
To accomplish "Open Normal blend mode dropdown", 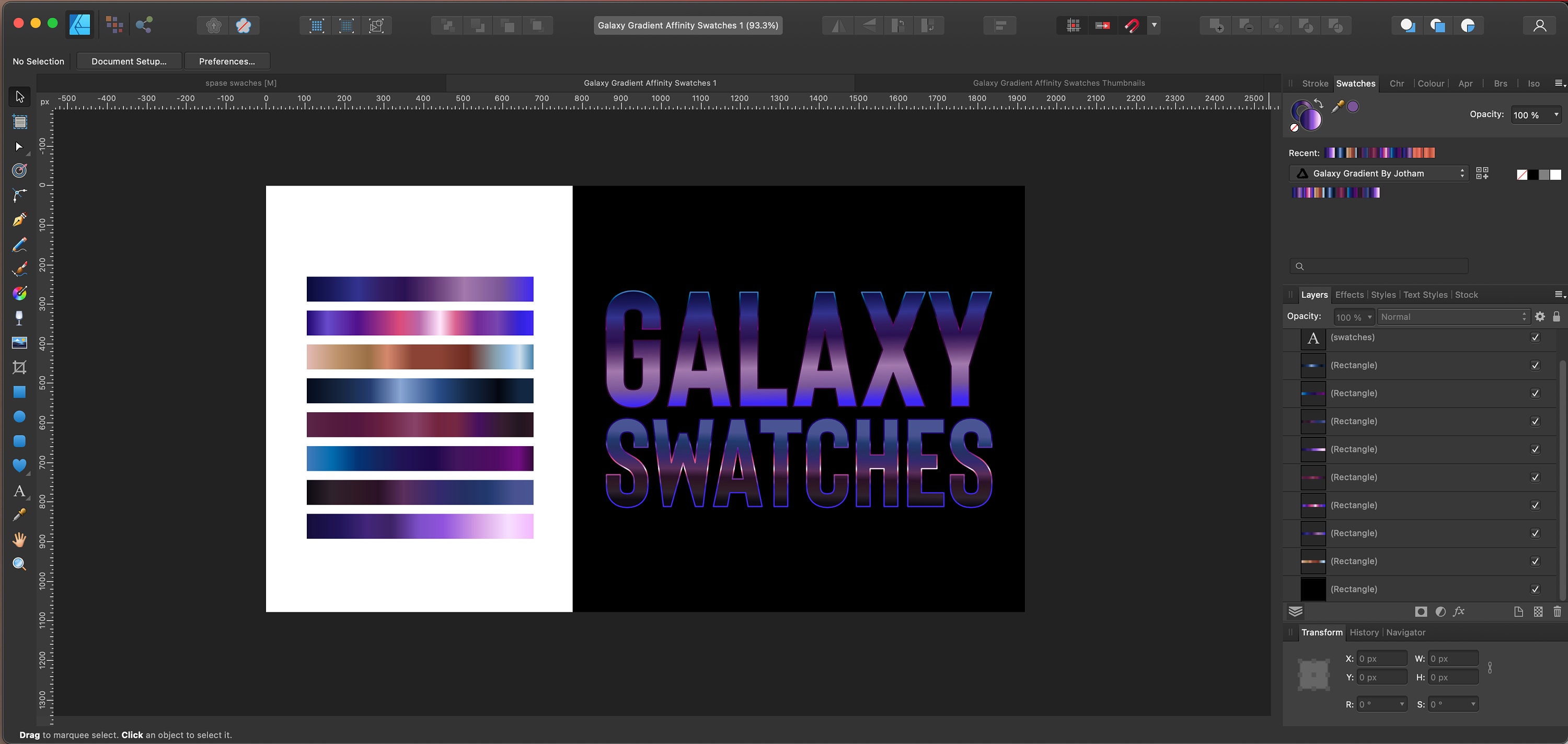I will click(1453, 317).
